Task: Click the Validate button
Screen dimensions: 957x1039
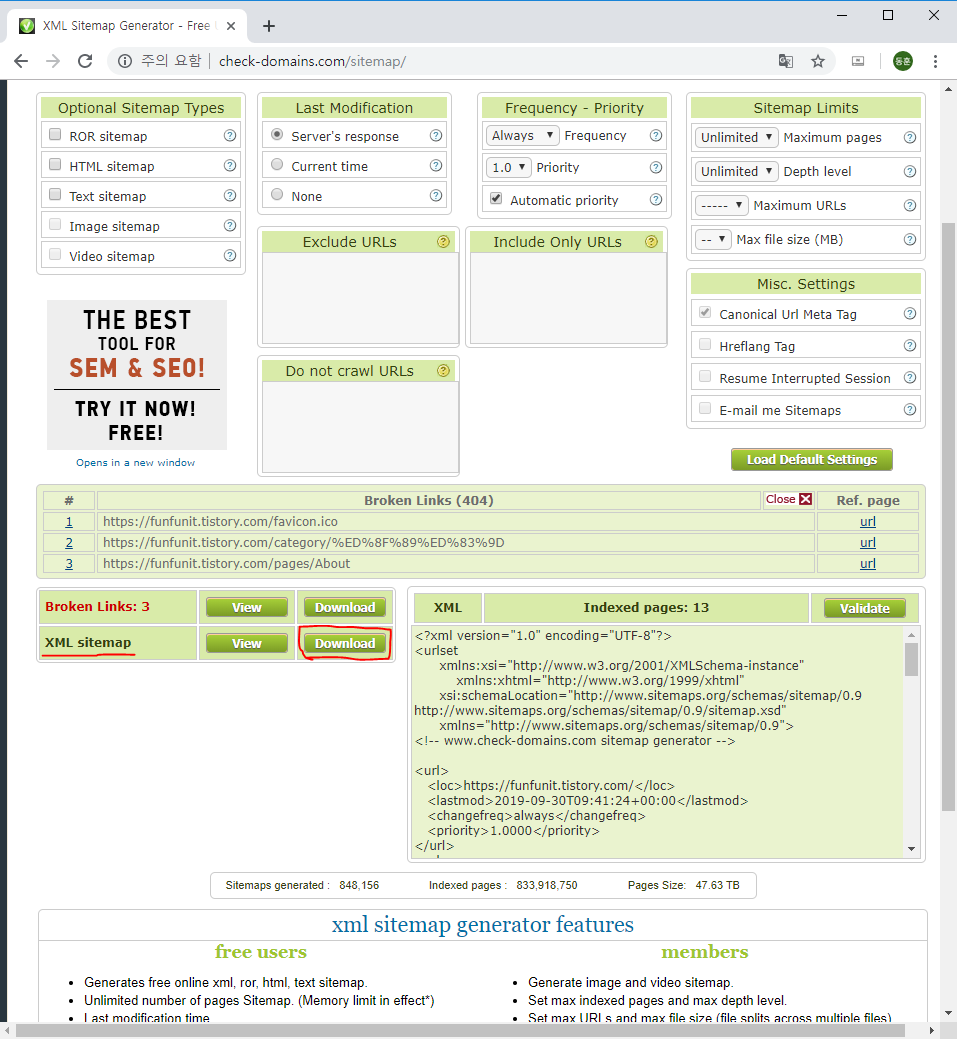Action: pos(864,608)
